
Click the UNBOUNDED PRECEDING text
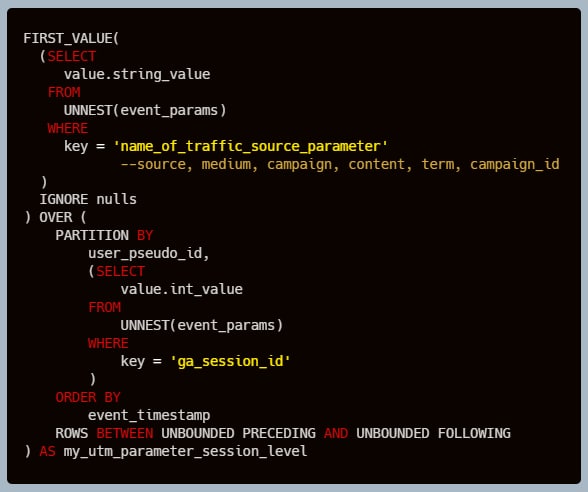(238, 433)
